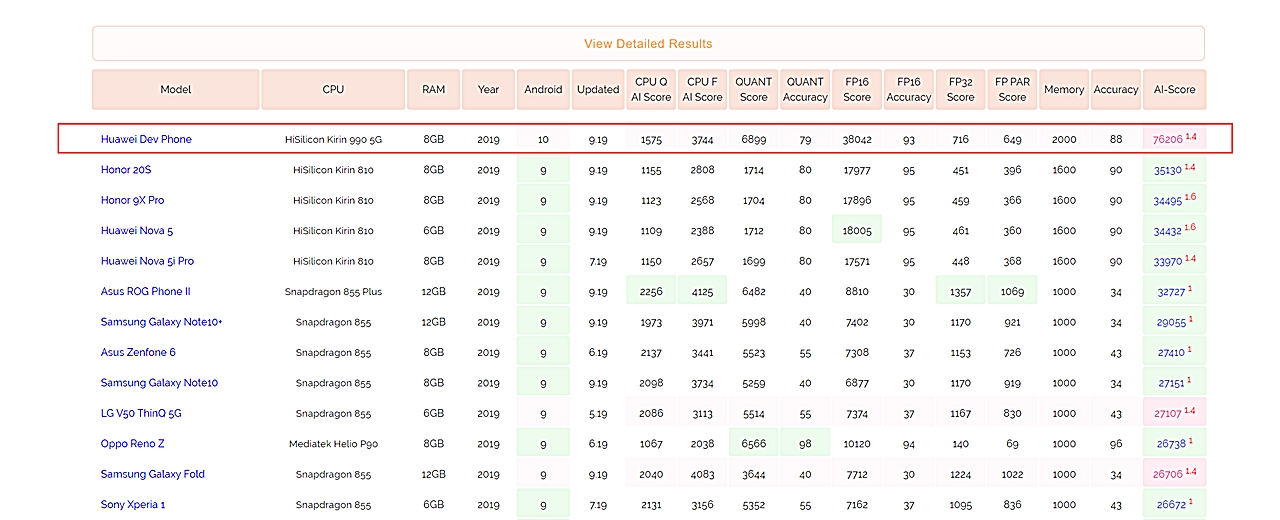Click the Snapdragon 855 Plus cell
The width and height of the screenshot is (1280, 520).
tap(333, 292)
